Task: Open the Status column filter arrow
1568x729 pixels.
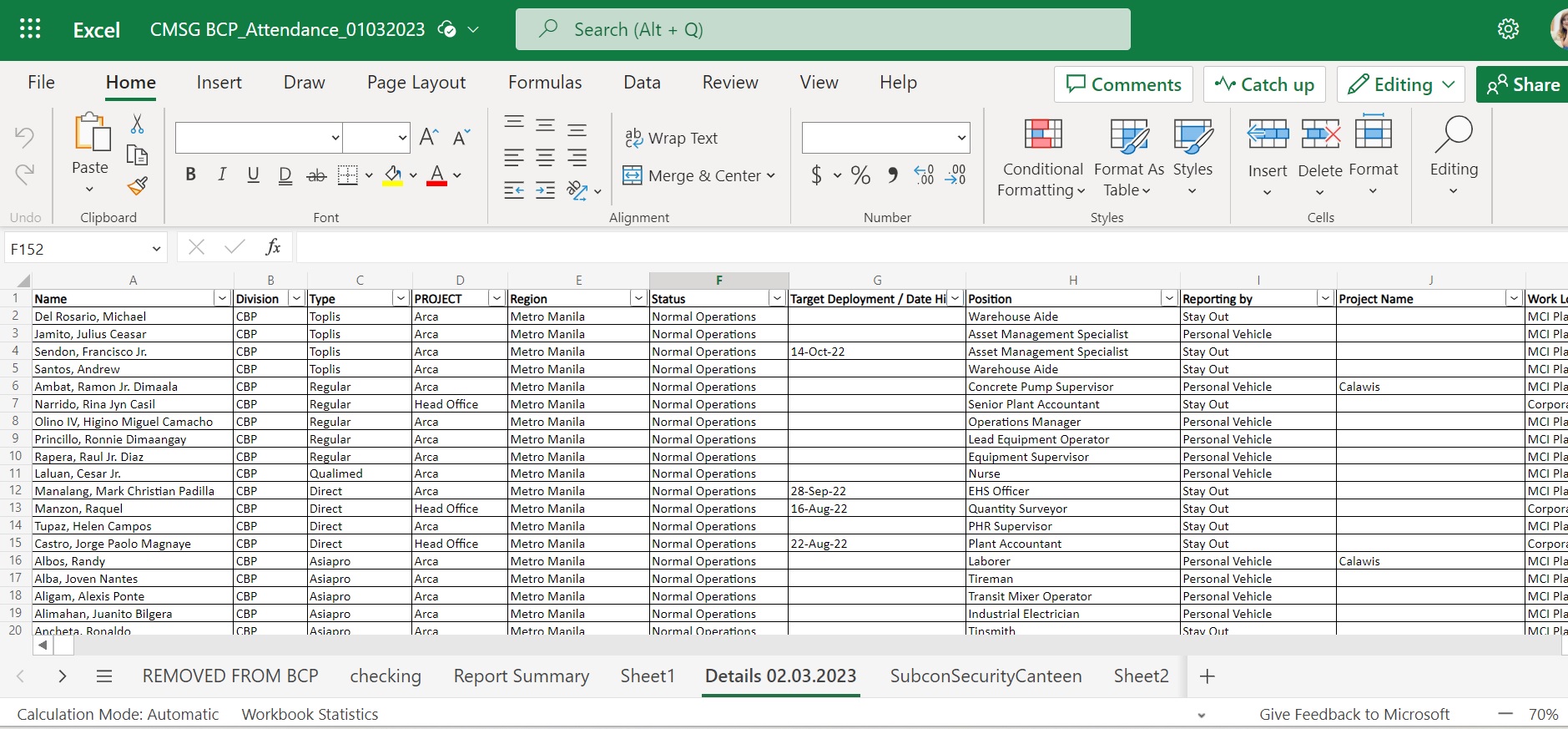Action: click(x=777, y=298)
